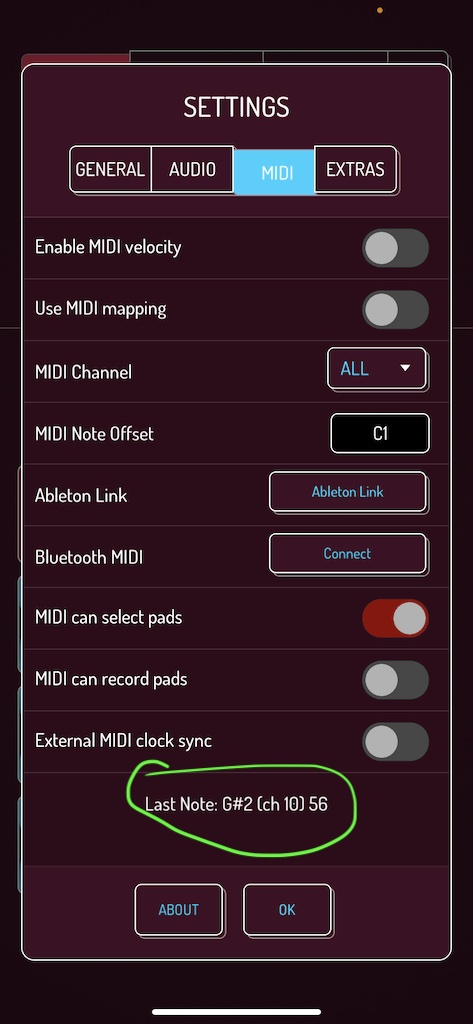Turn on MIDI can record pads
This screenshot has width=473, height=1024.
click(x=395, y=680)
